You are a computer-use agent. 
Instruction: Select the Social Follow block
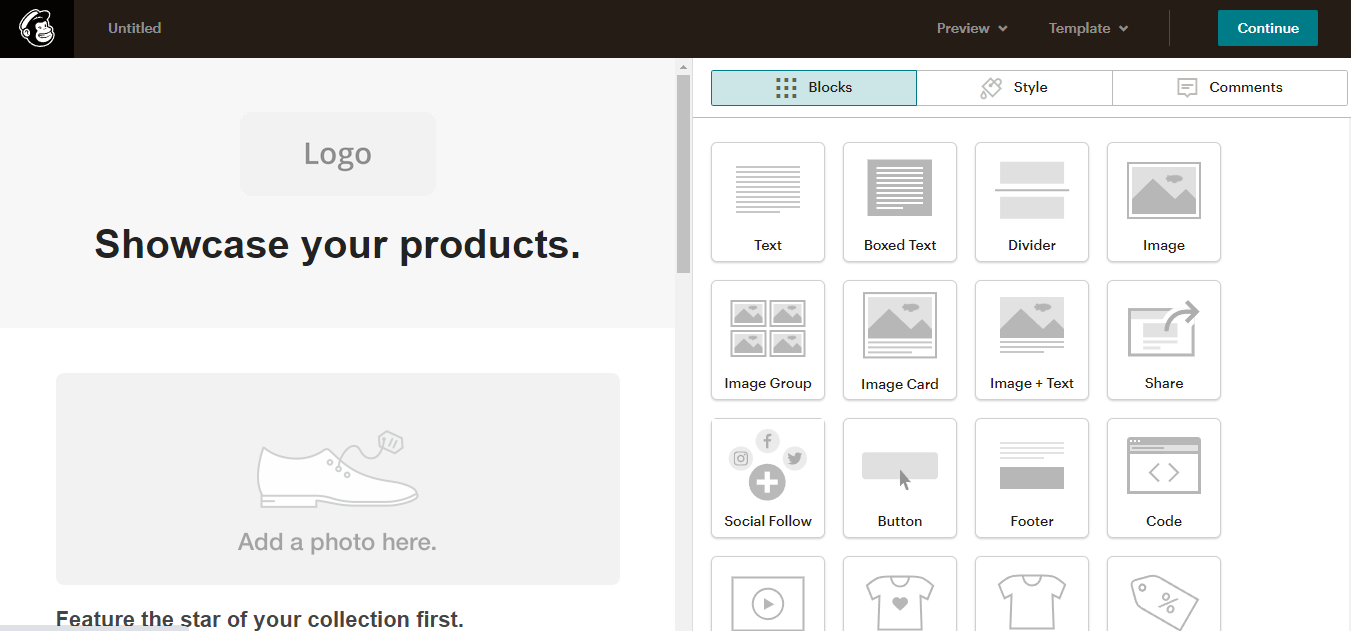click(768, 477)
